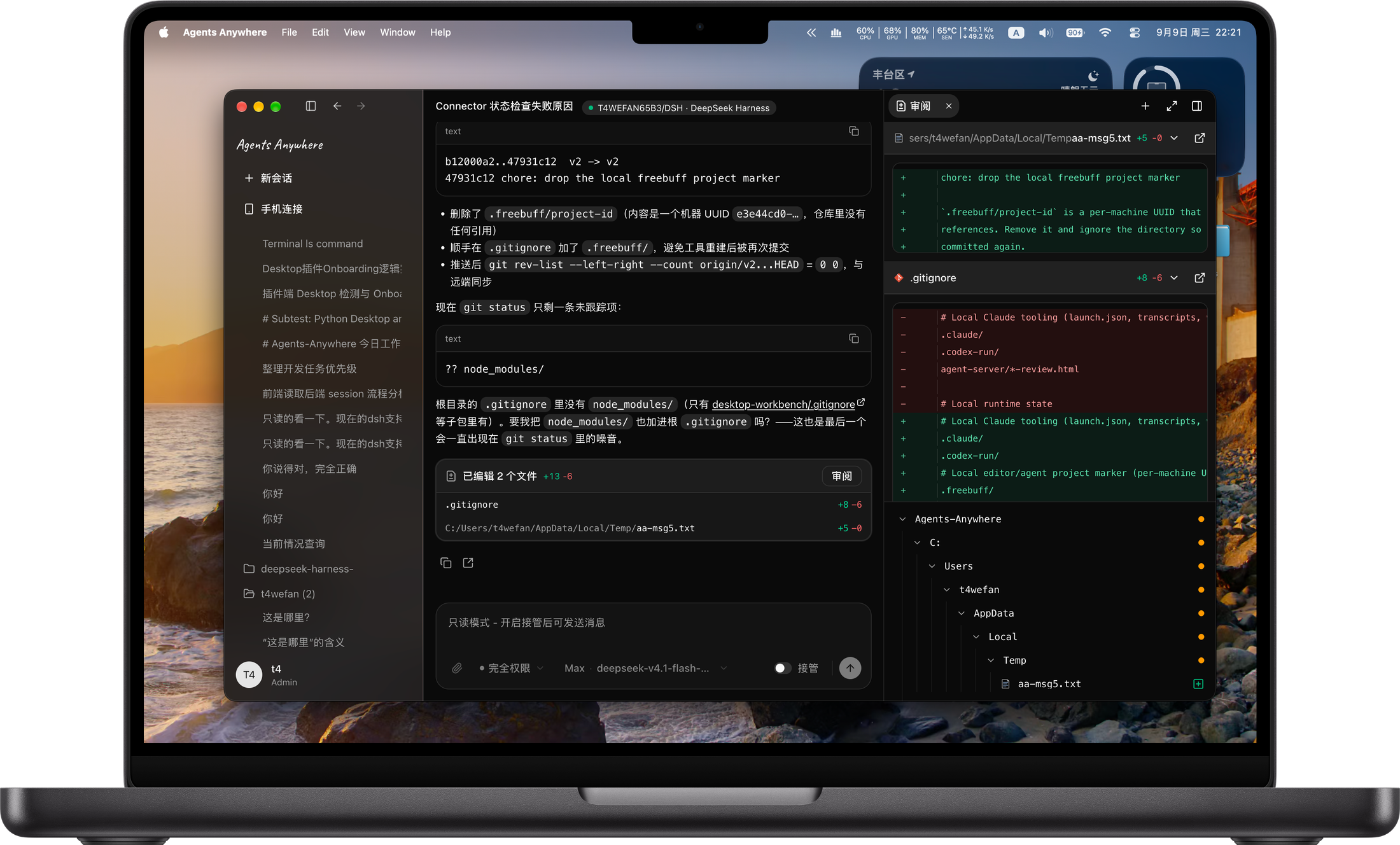Open the '这是哪里?' conversation
Image resolution: width=1400 pixels, height=845 pixels.
[x=286, y=617]
